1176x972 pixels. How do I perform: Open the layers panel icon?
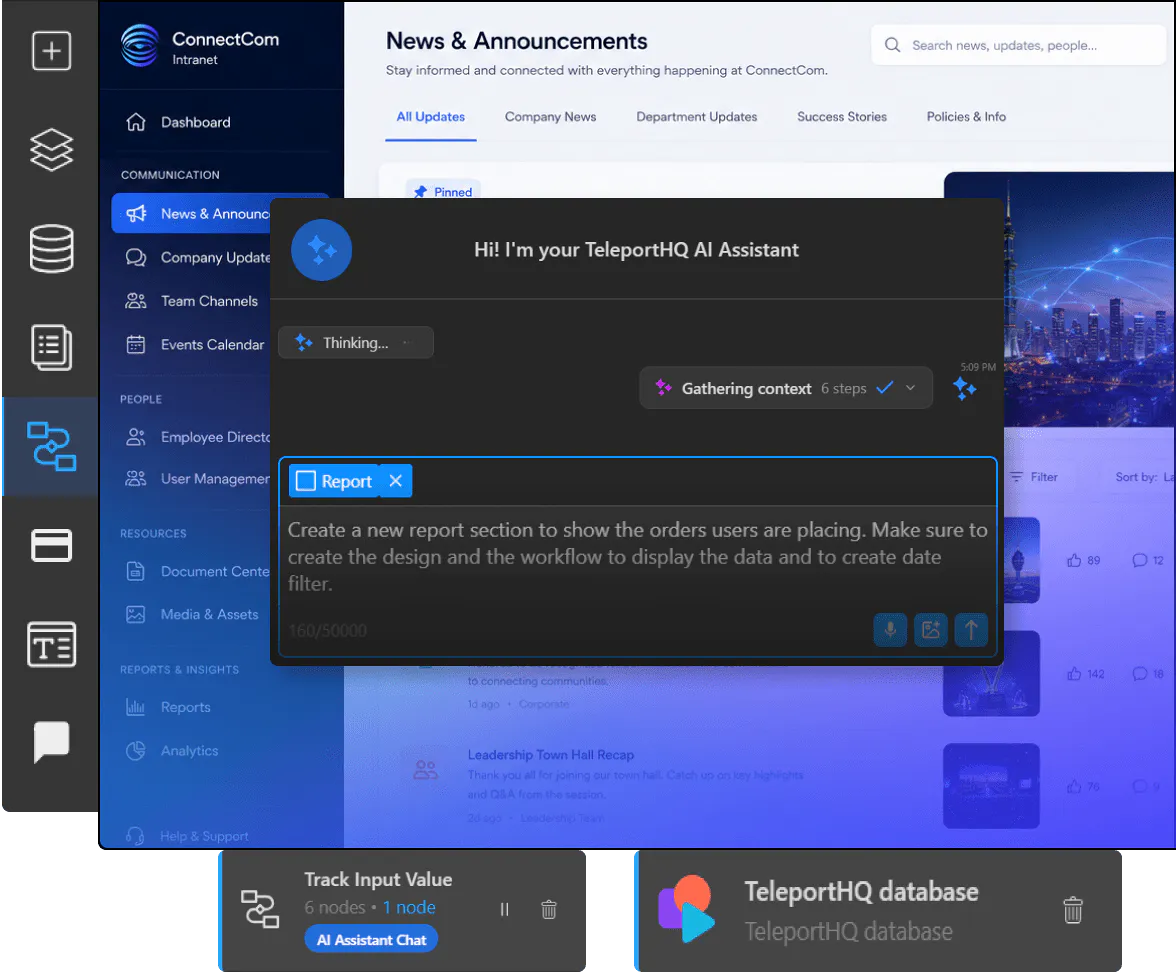51,149
